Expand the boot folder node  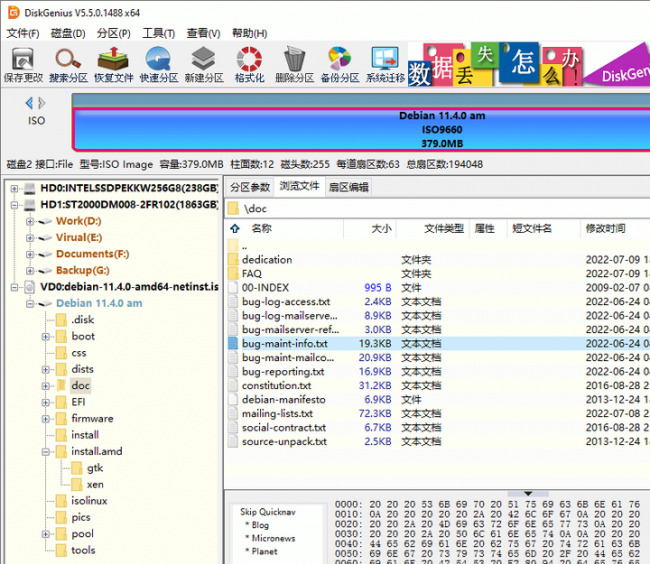tap(45, 336)
